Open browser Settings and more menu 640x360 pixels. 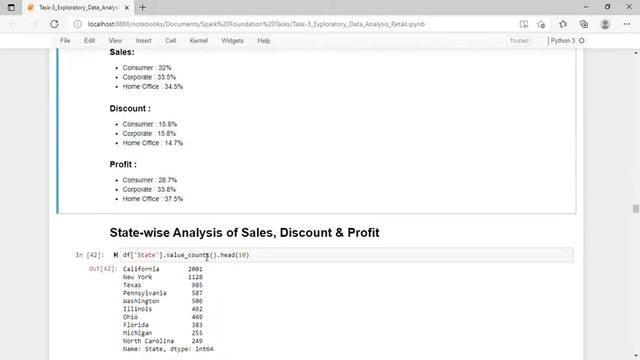[627, 24]
